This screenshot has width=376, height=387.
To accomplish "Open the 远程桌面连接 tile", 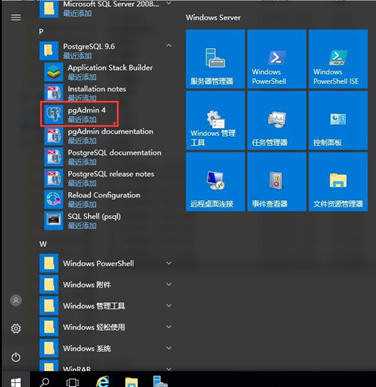I will click(x=215, y=182).
